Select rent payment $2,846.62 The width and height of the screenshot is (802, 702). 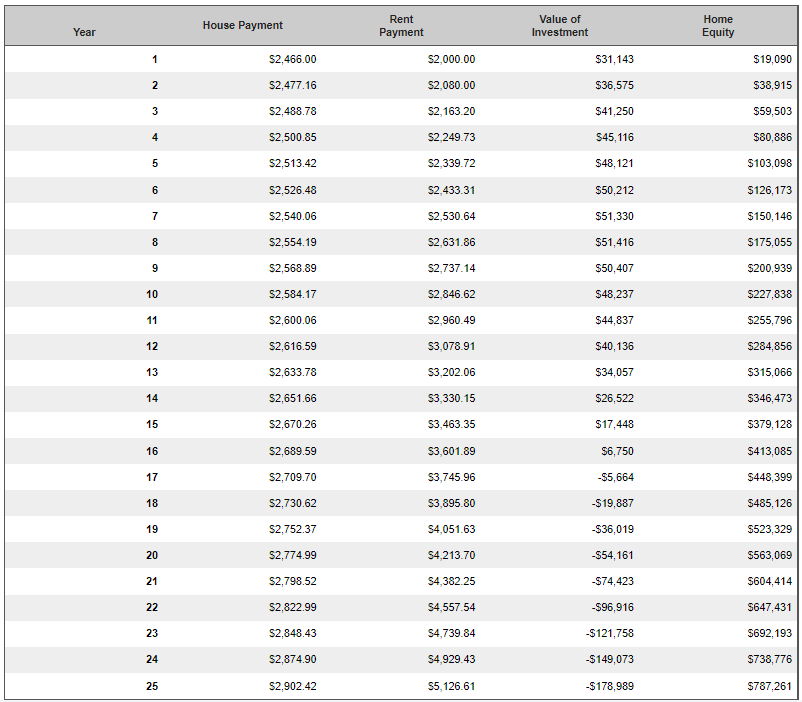(x=451, y=295)
